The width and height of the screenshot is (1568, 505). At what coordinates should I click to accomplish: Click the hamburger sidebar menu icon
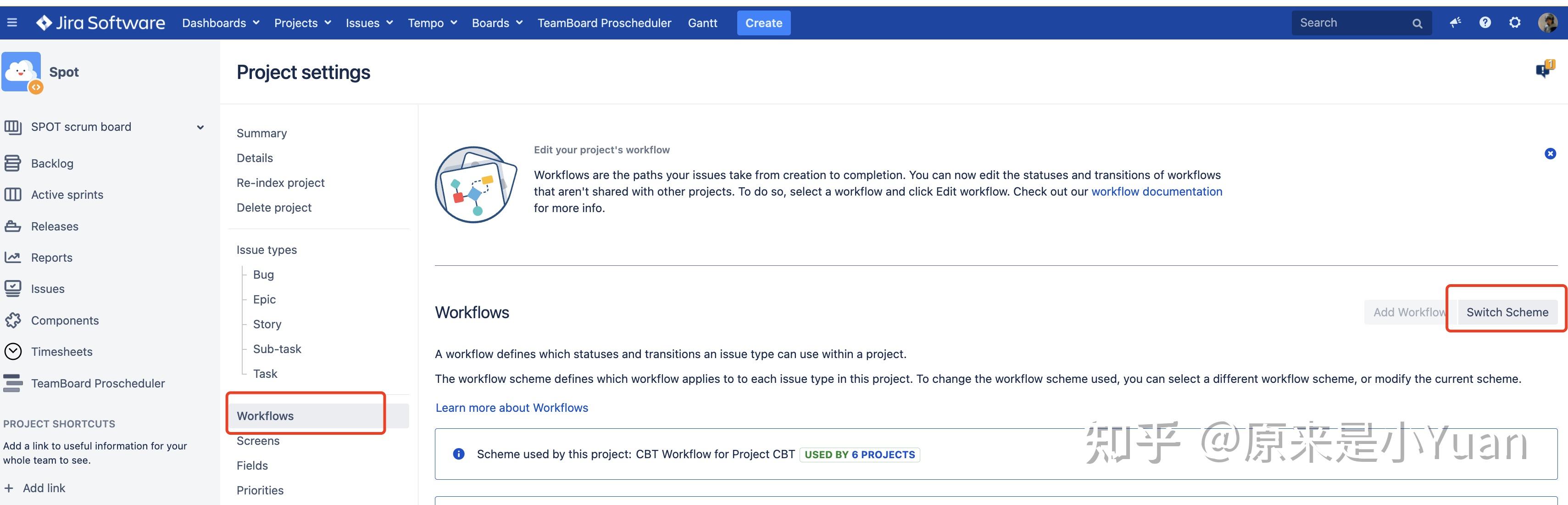point(11,22)
